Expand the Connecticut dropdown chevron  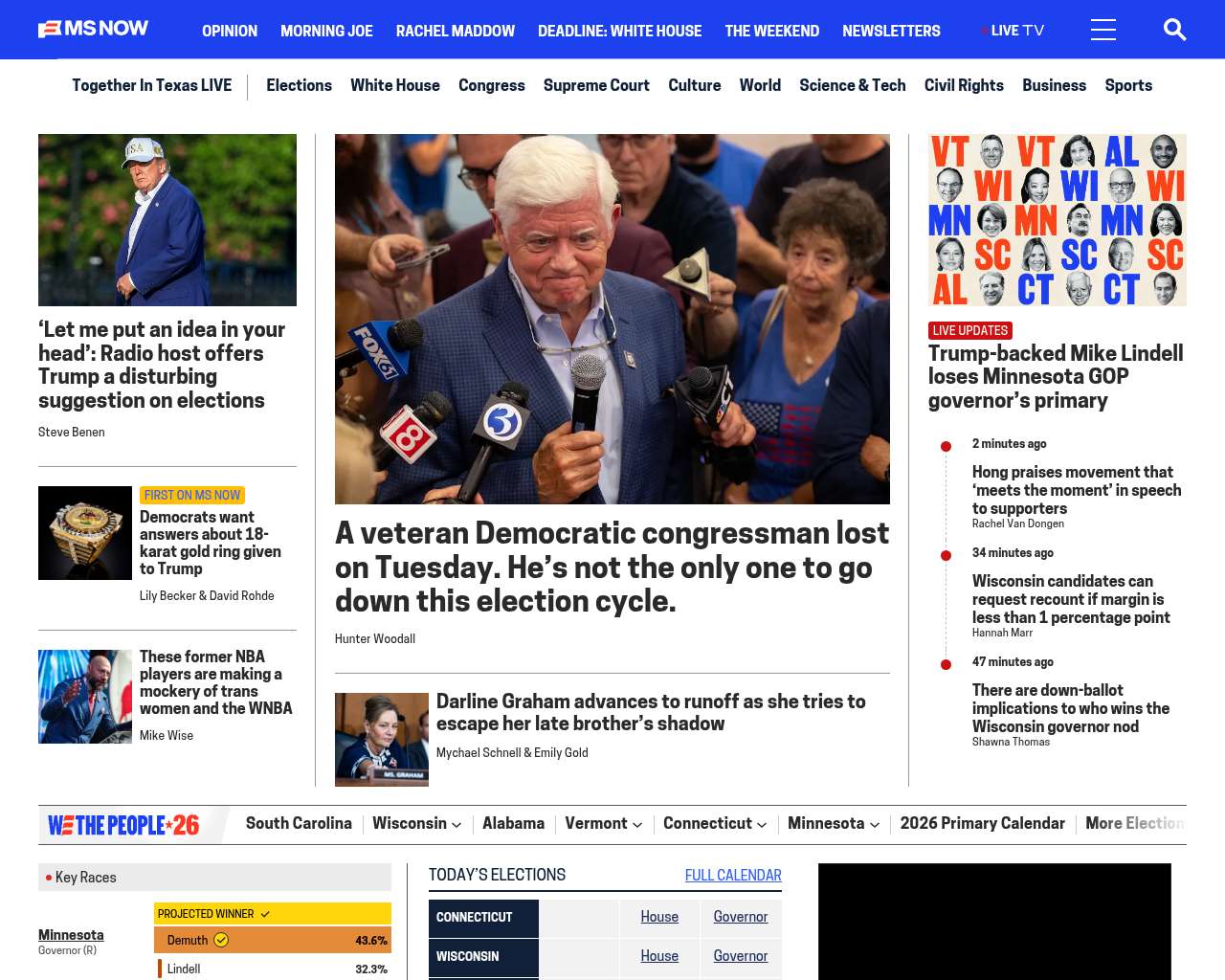pos(762,824)
